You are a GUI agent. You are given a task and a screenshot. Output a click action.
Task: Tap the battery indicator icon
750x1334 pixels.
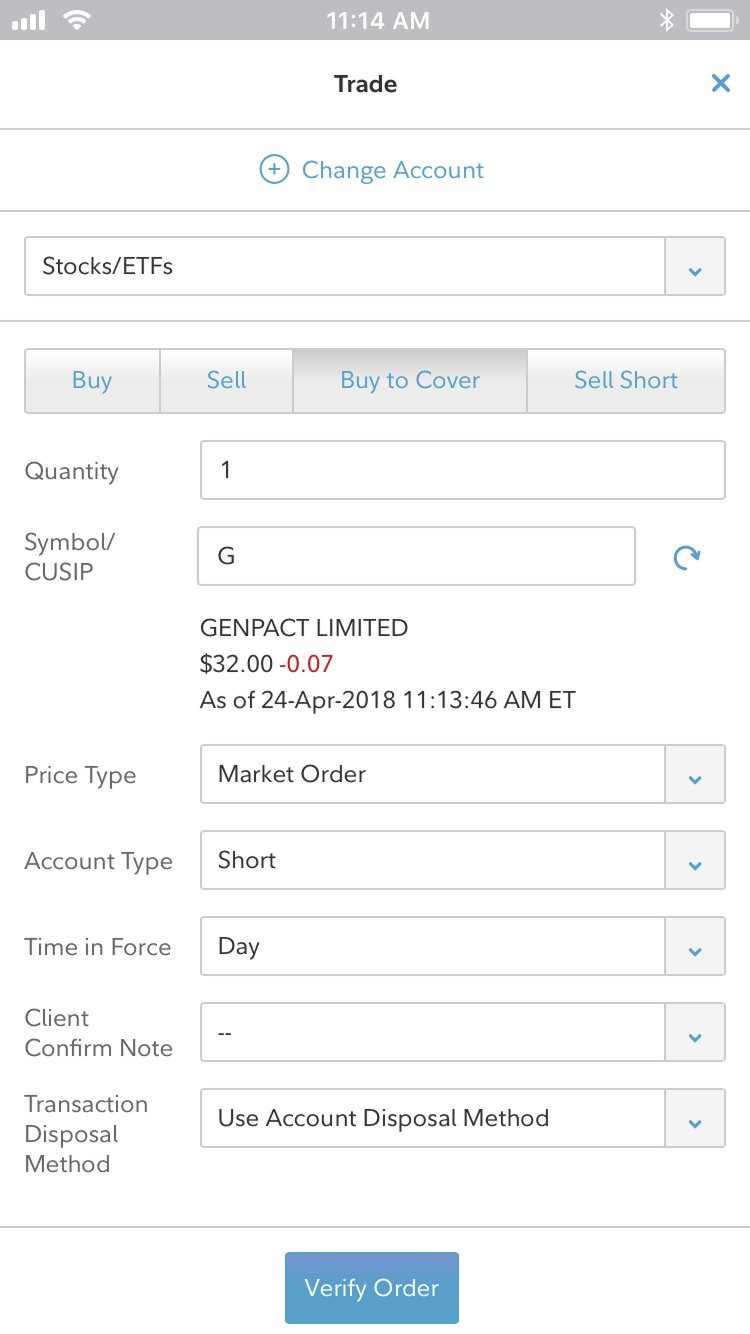coord(711,20)
